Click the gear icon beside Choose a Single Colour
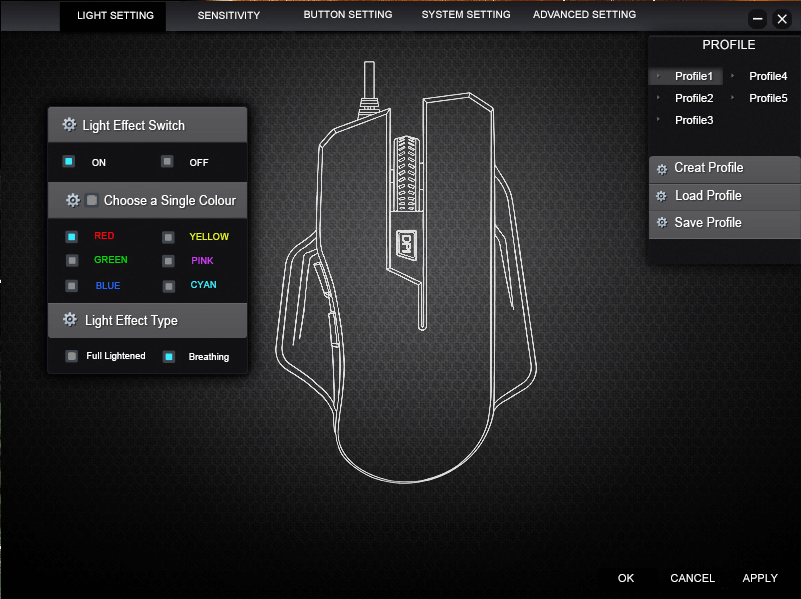The width and height of the screenshot is (801, 599). (72, 200)
